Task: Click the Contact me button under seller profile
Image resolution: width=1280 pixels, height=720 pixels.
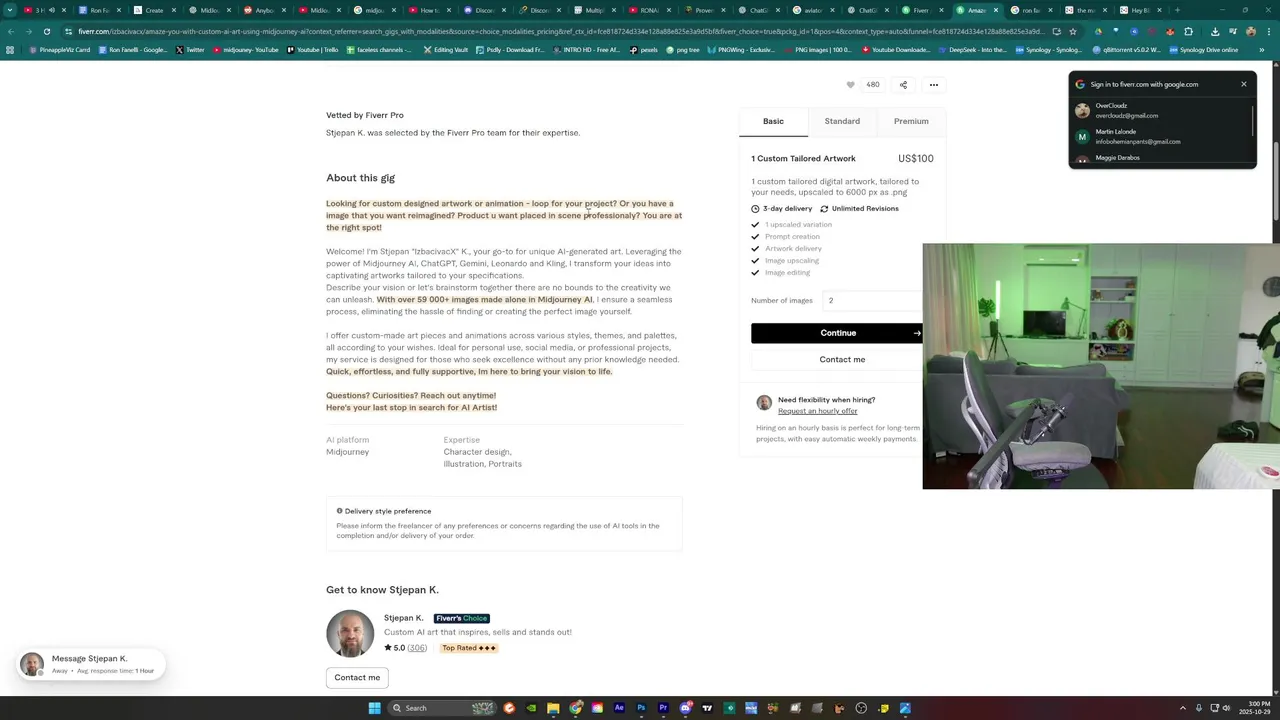Action: click(x=357, y=677)
